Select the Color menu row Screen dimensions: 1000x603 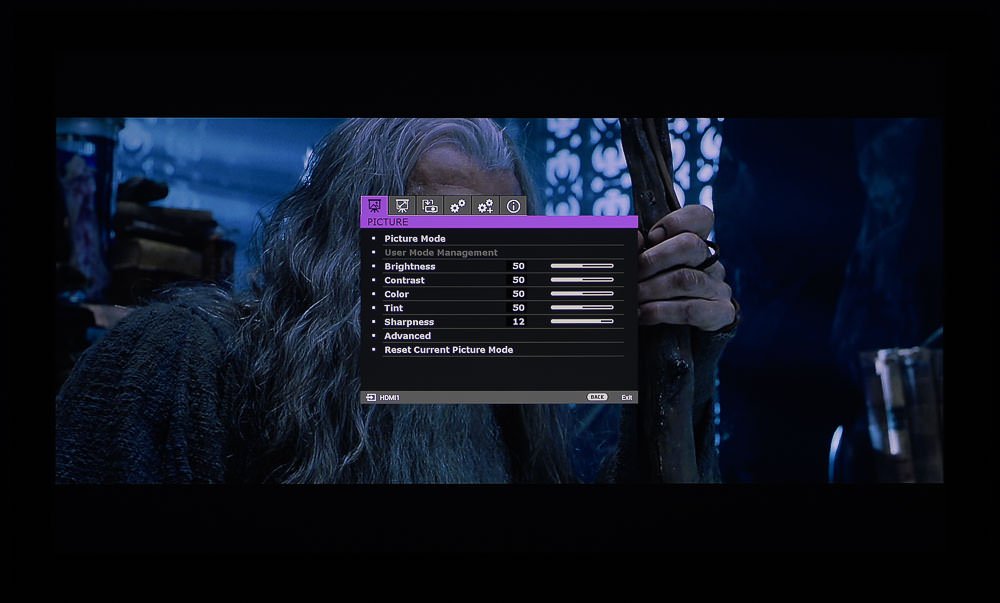pyautogui.click(x=503, y=294)
